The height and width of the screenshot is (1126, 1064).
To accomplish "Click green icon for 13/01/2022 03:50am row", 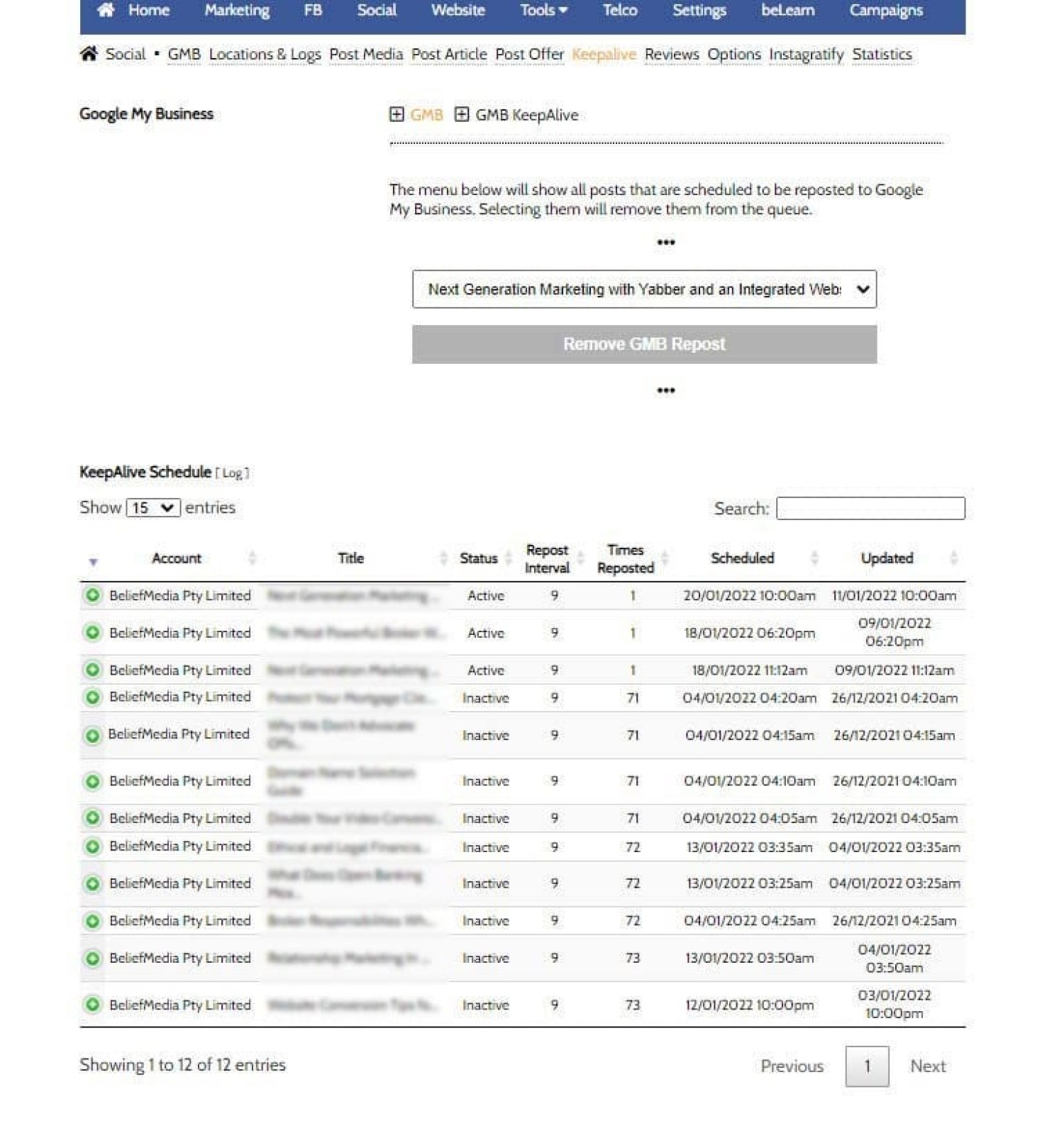I will pos(92,958).
